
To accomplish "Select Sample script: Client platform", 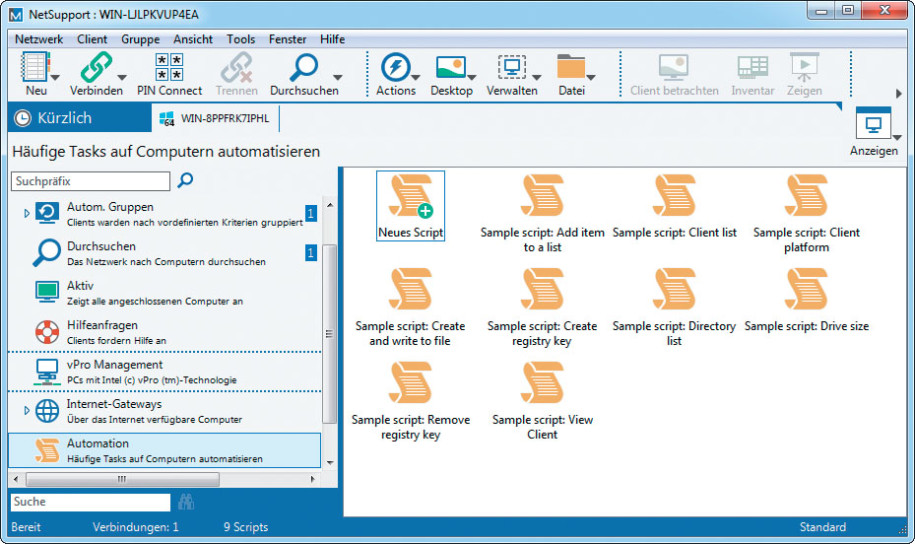I will click(x=806, y=214).
